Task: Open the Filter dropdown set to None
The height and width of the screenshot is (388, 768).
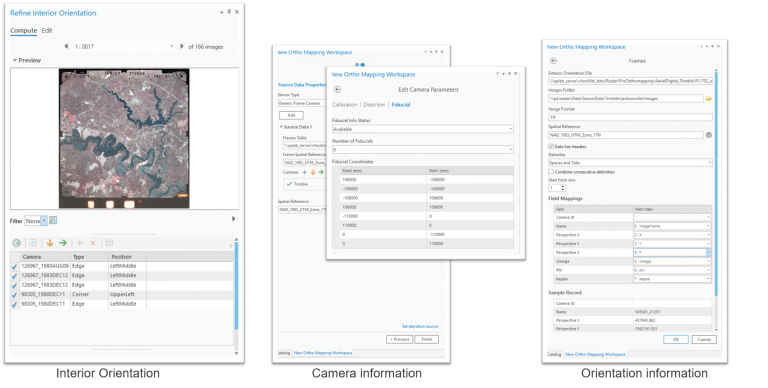Action: point(36,221)
